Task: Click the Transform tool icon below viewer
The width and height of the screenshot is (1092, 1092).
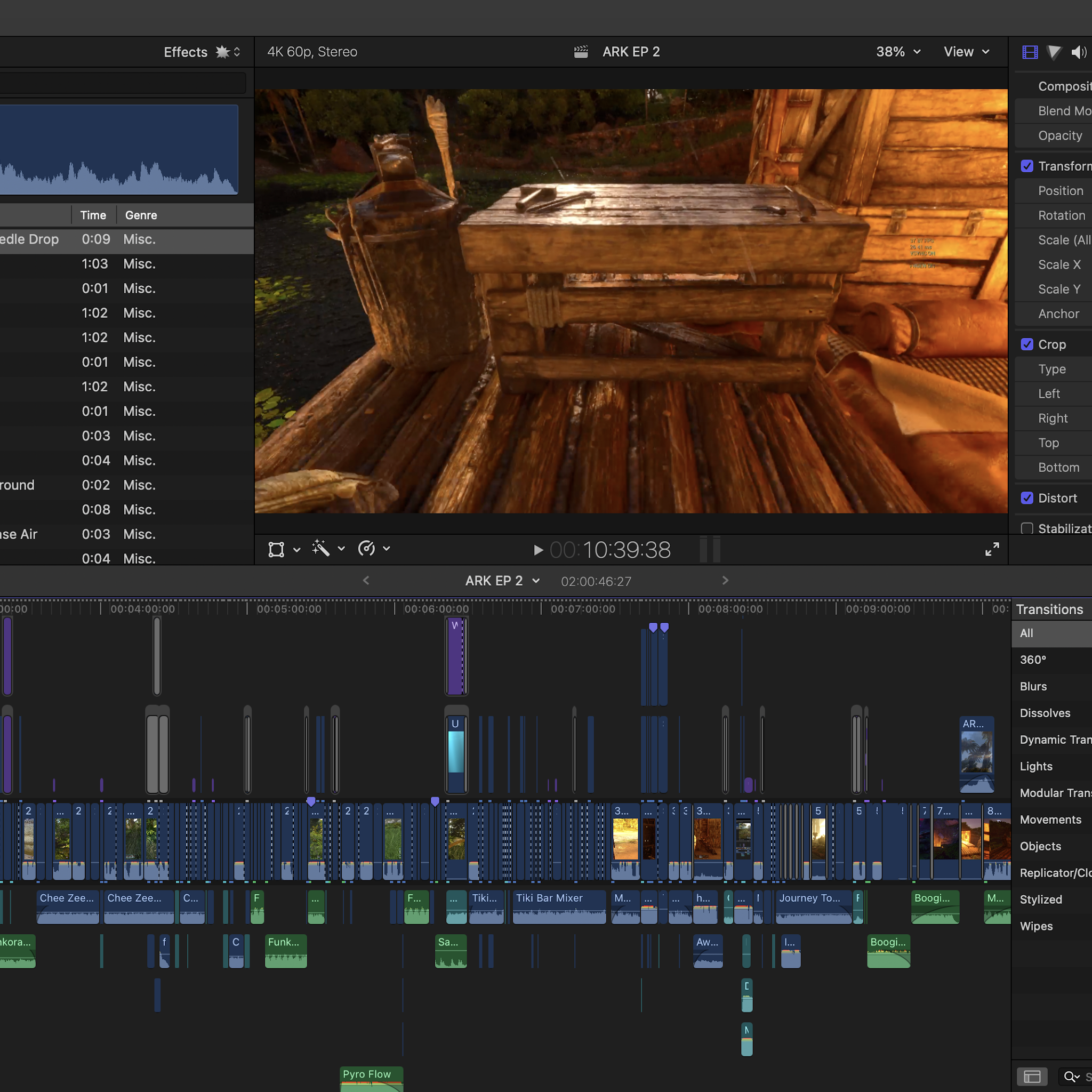Action: (276, 549)
